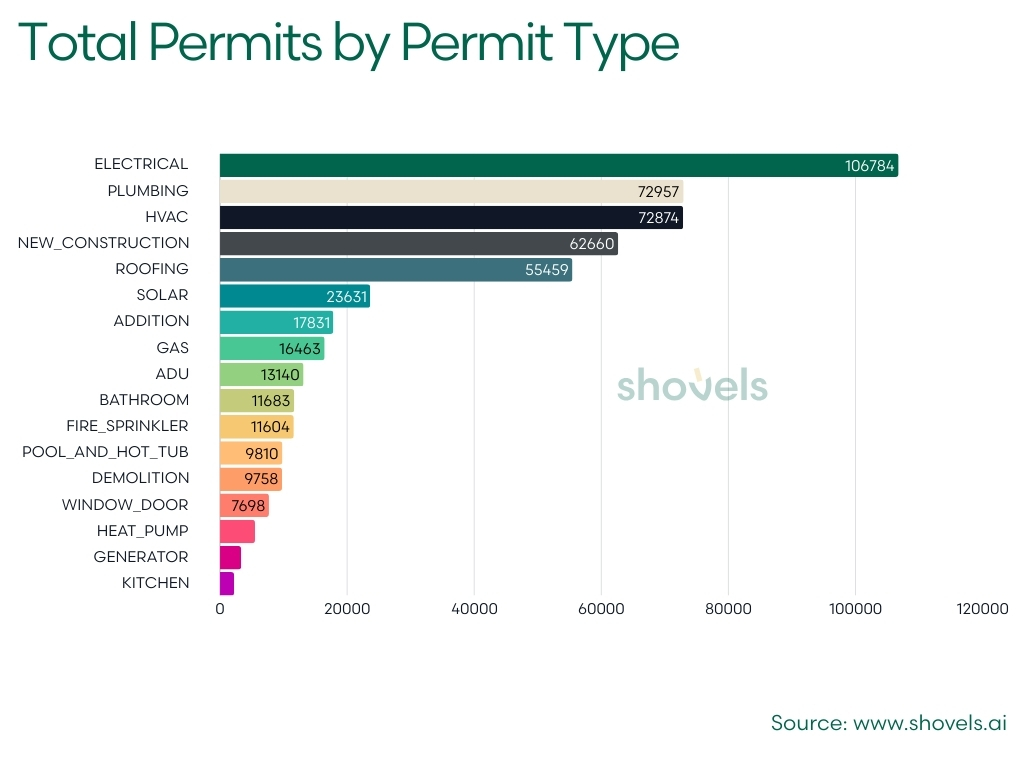Click the Total Permits by Permit Type title
1024x768 pixels.
coord(349,44)
